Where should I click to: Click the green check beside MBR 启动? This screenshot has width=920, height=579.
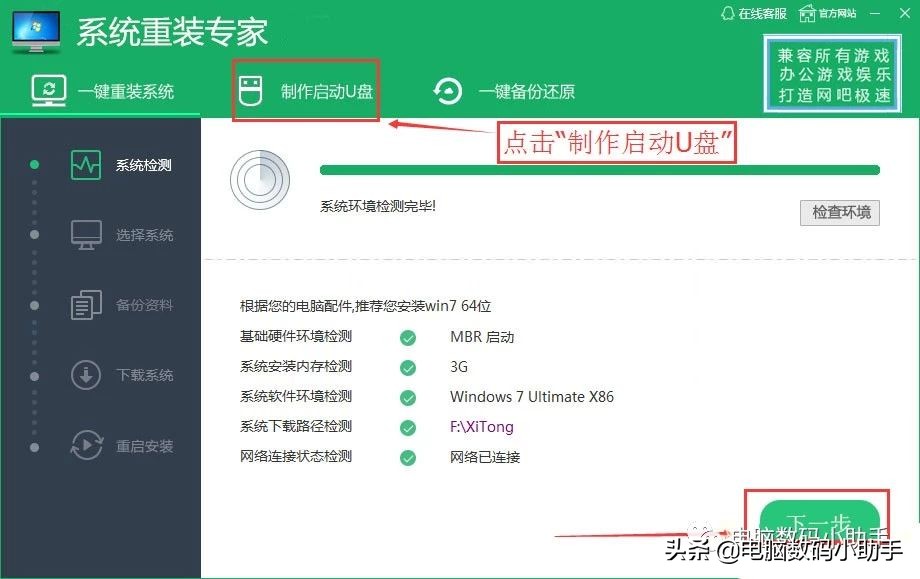point(408,337)
